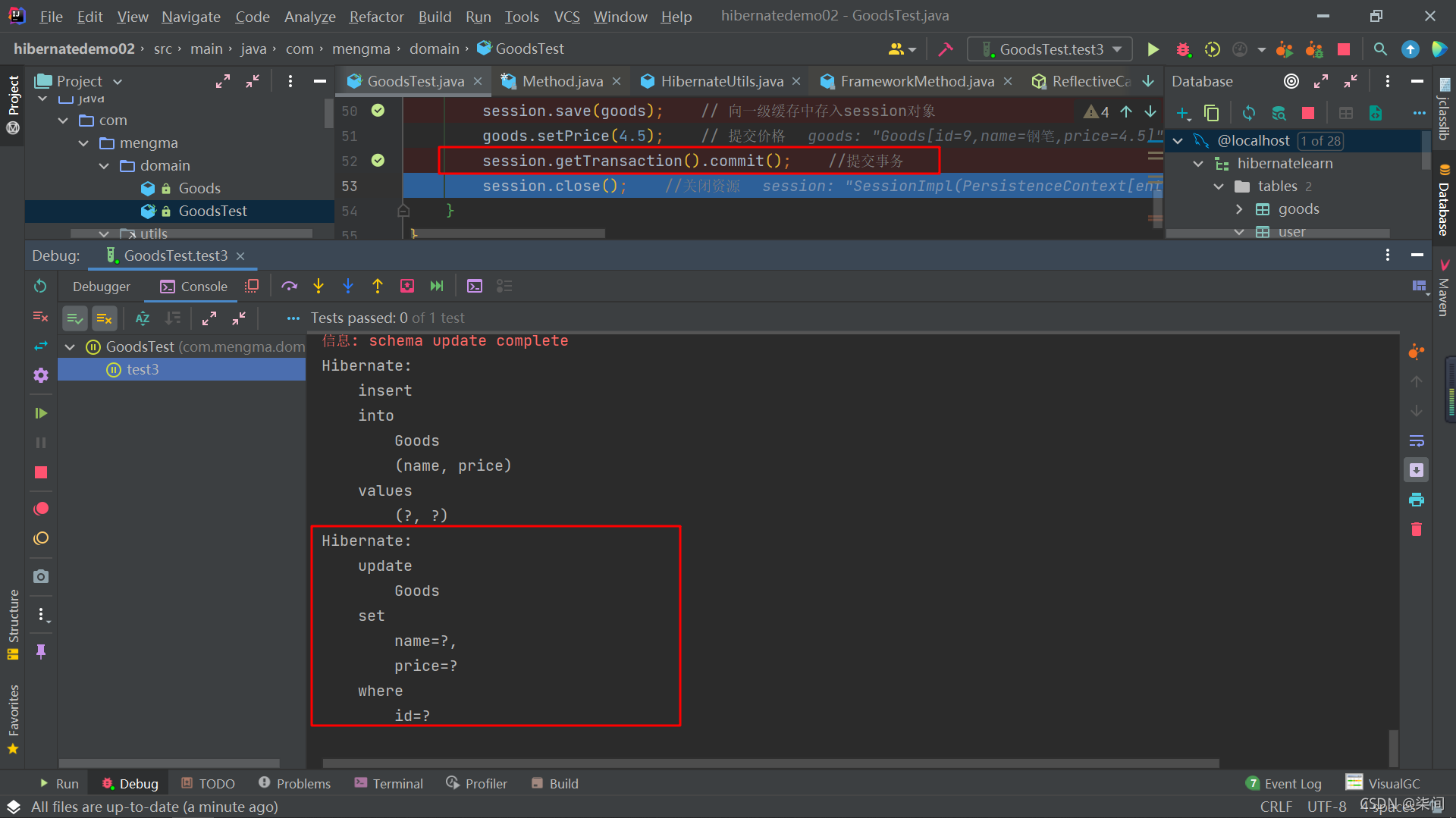Add new data source plus icon

pyautogui.click(x=1183, y=113)
